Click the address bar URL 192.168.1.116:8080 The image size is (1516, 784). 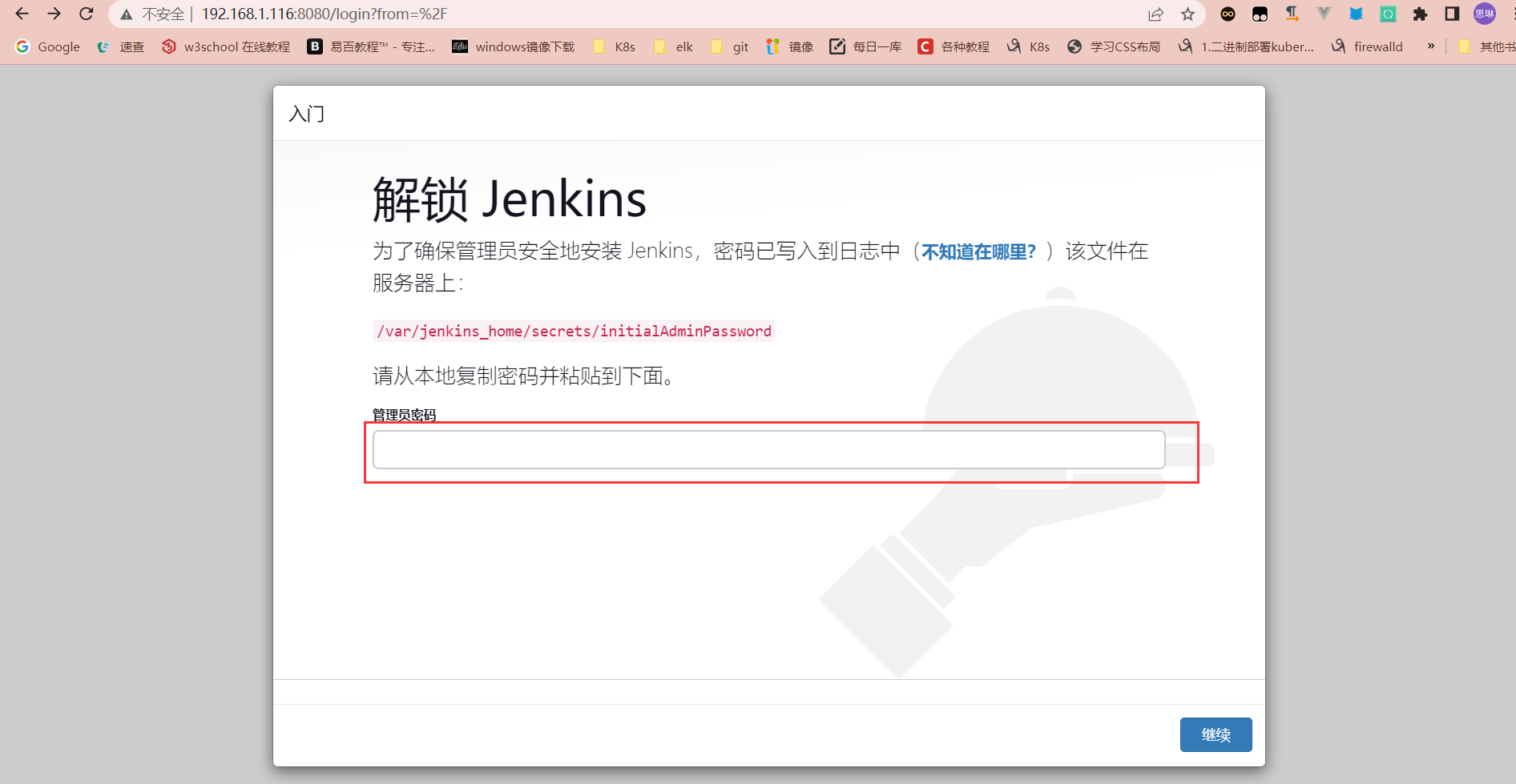324,14
